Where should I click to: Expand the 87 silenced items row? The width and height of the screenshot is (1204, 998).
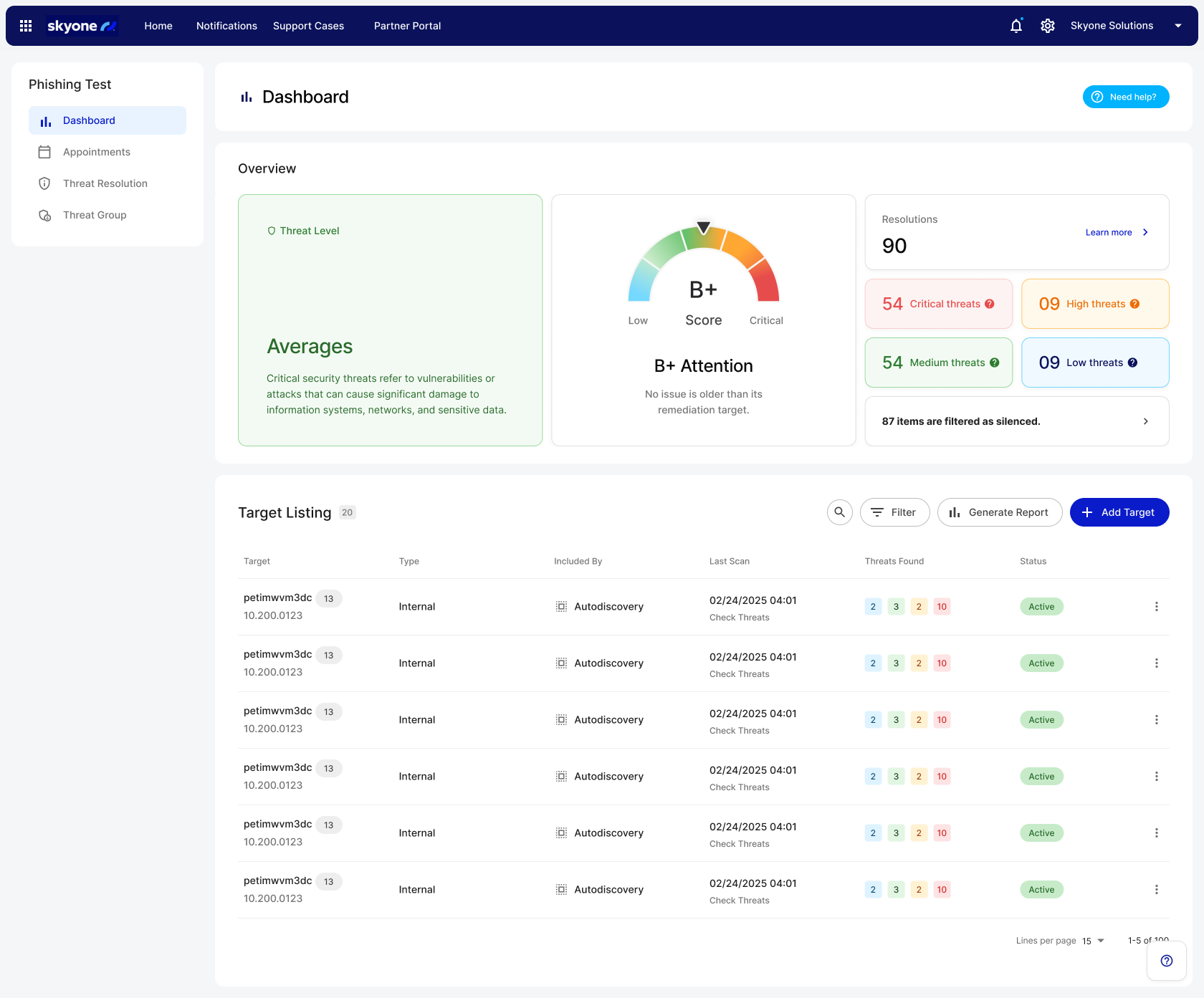[1145, 421]
